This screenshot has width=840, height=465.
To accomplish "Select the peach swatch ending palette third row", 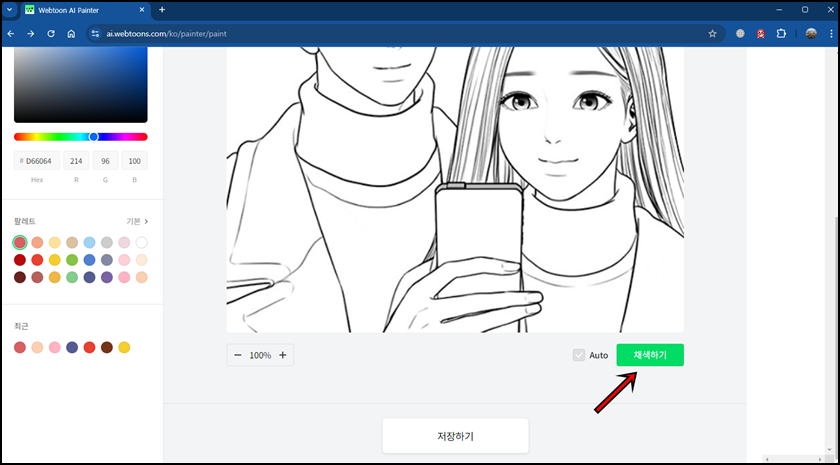I will 141,278.
